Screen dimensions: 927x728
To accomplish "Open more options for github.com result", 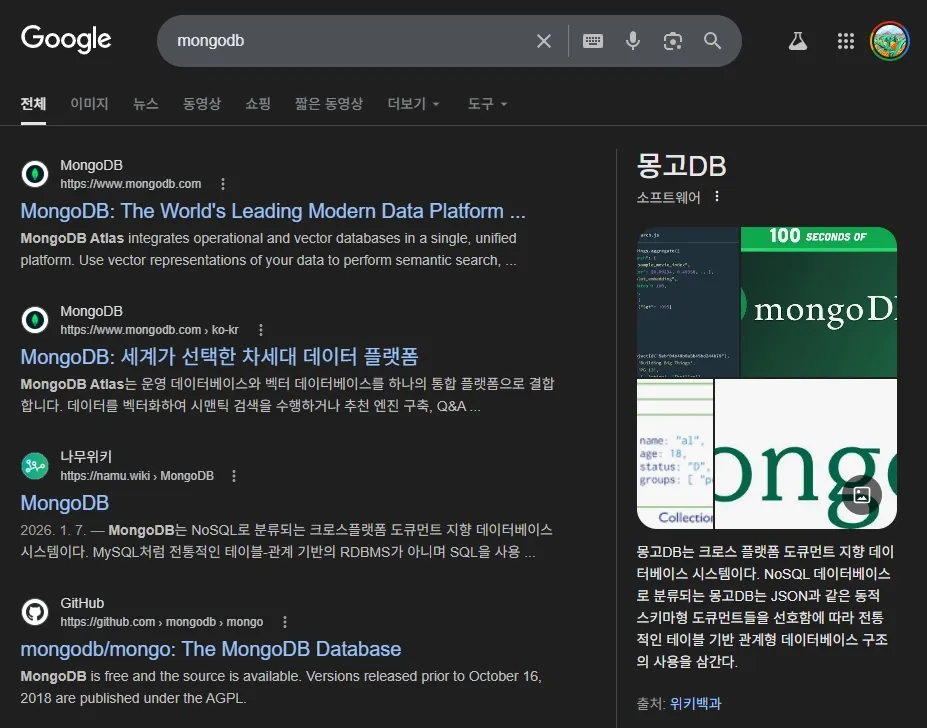I will click(x=285, y=622).
